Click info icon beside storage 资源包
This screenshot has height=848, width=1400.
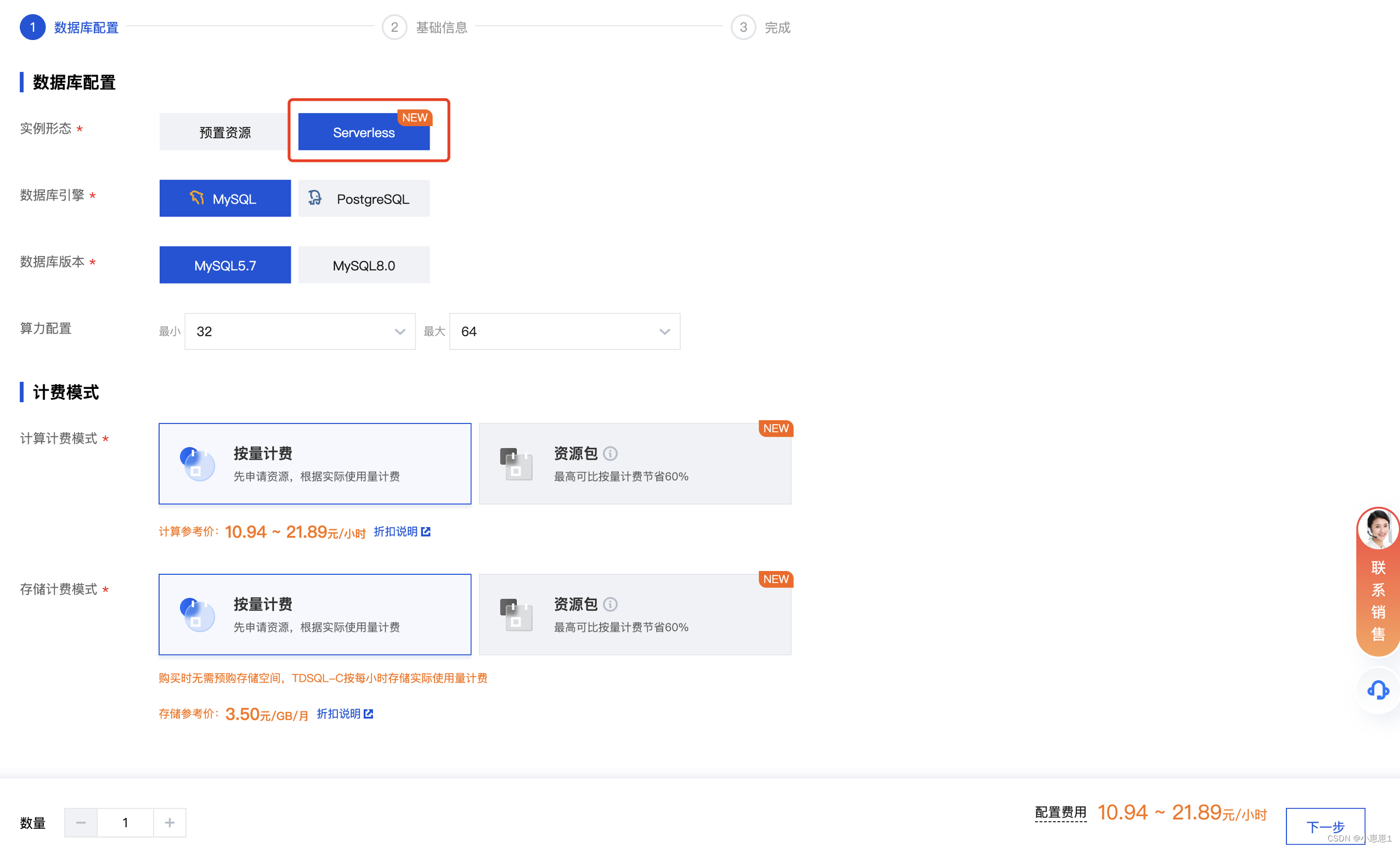coord(610,604)
